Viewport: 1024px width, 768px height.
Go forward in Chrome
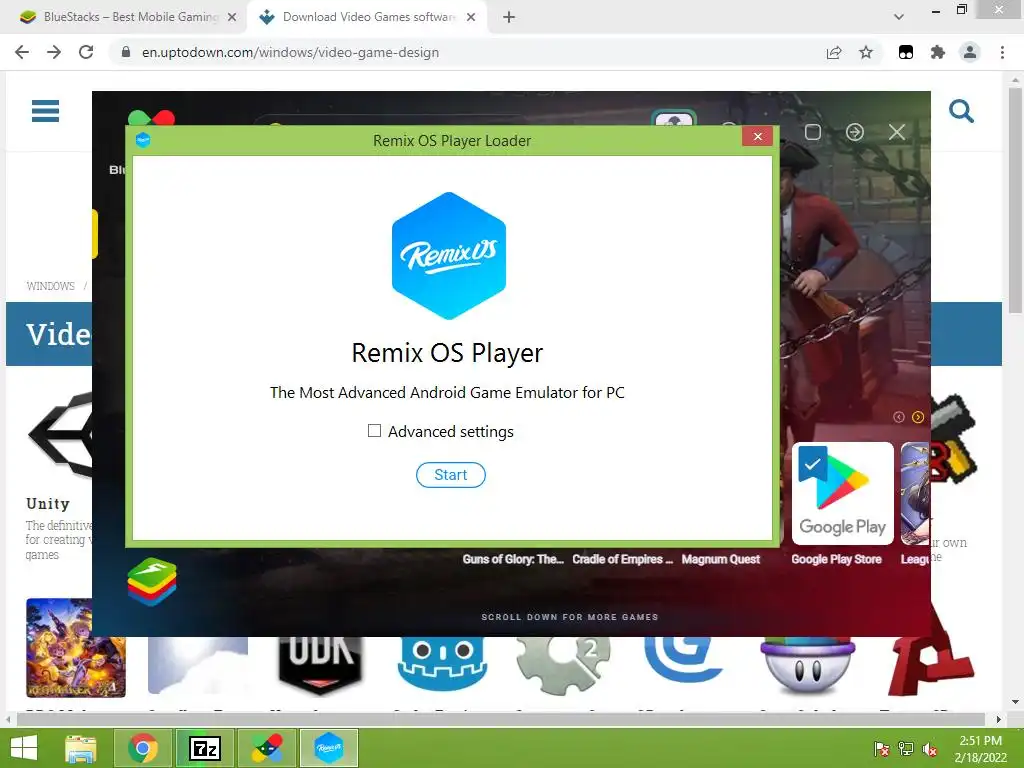click(54, 52)
